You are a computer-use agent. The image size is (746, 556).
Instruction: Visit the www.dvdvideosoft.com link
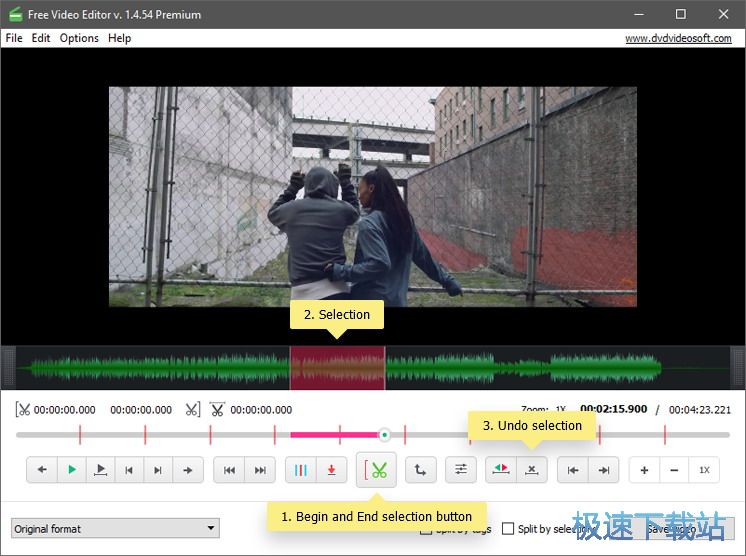tap(678, 38)
